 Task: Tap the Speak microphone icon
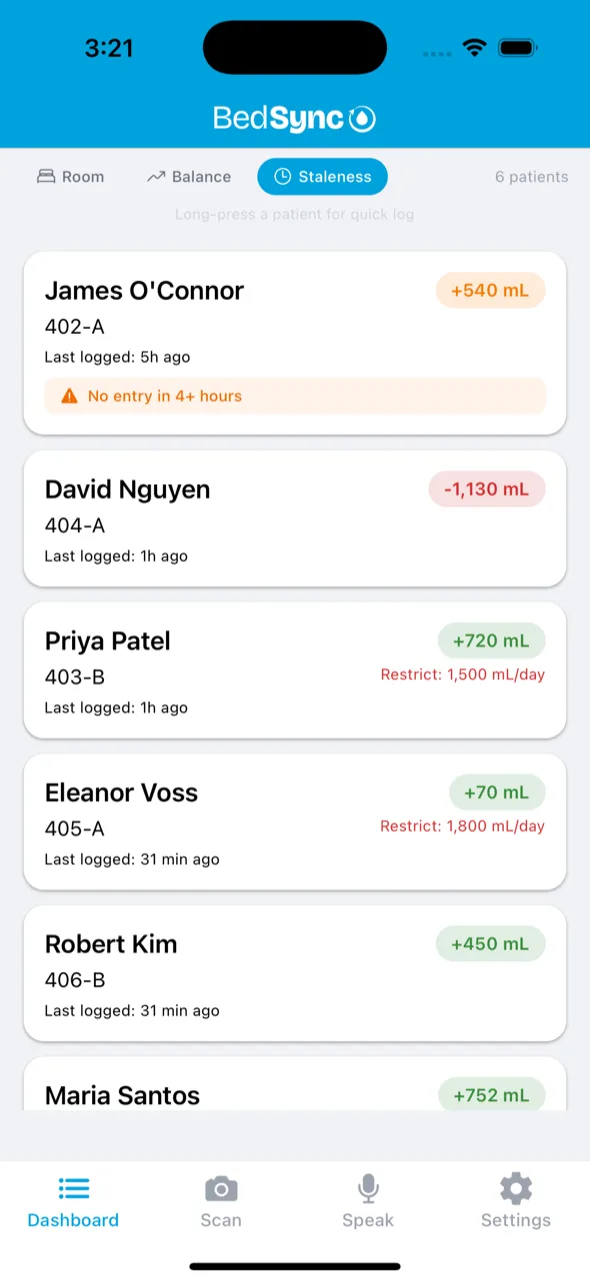[368, 1187]
